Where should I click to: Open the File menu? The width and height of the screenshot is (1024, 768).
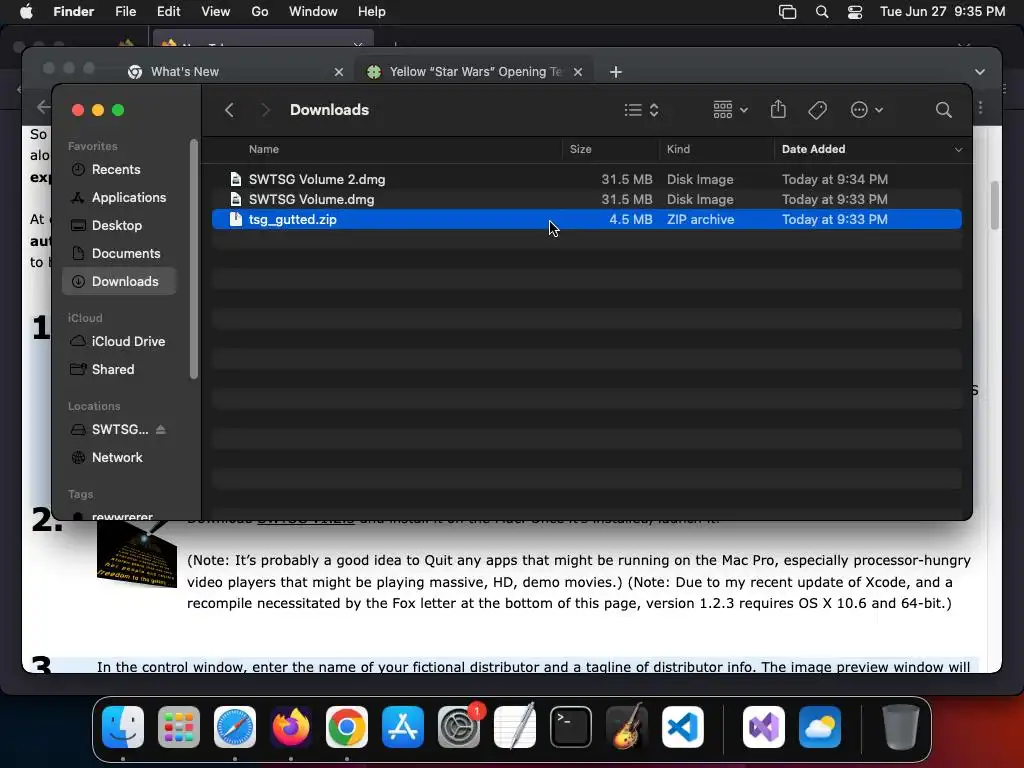pos(125,12)
